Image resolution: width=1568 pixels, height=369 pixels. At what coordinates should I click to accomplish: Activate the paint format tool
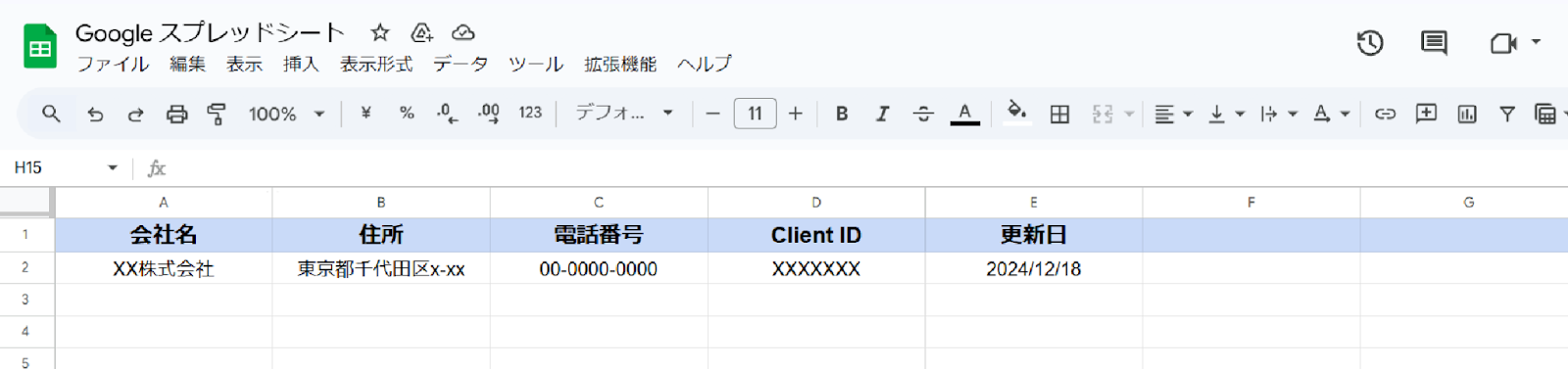(217, 115)
